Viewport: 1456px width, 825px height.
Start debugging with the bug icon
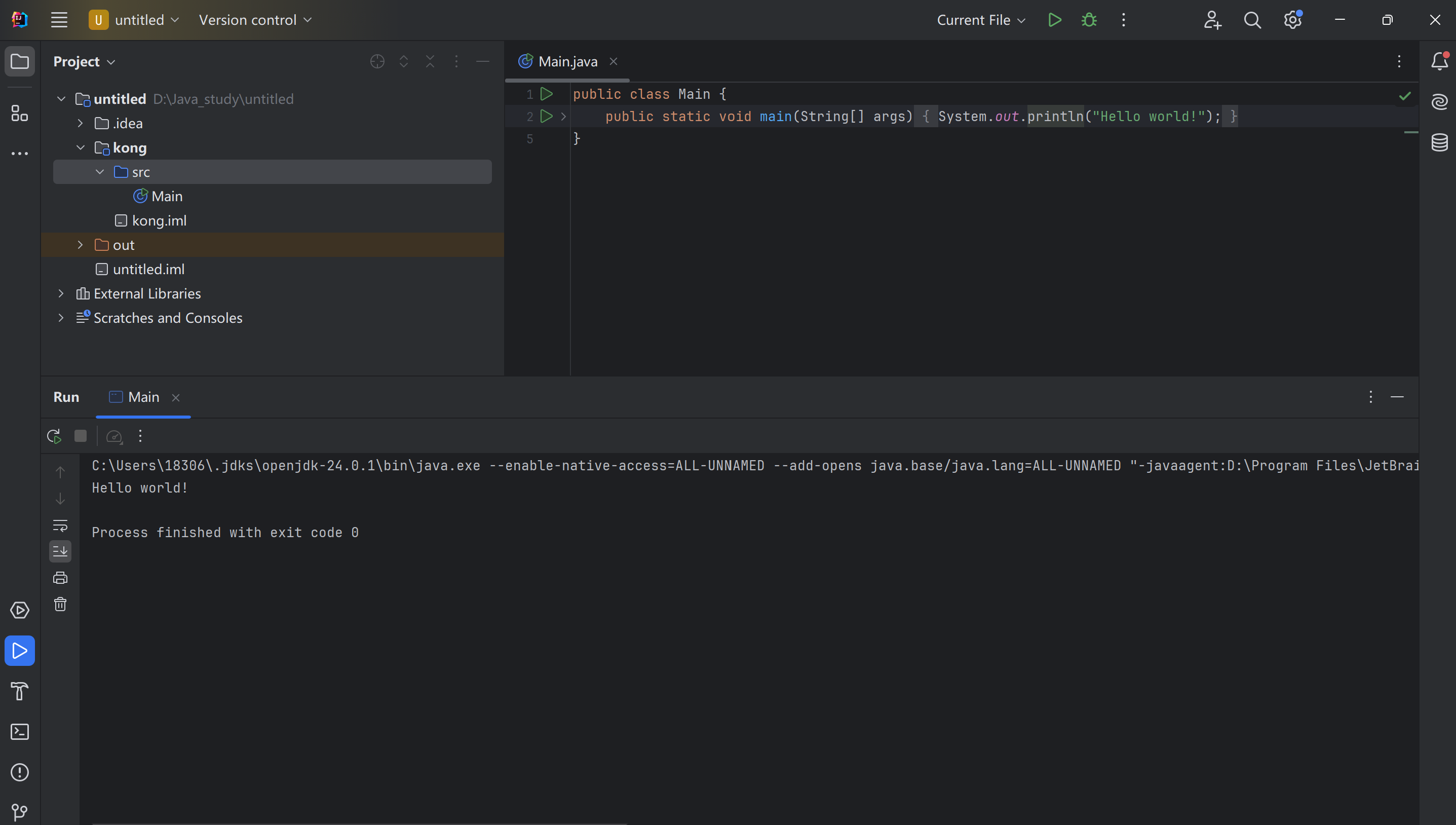tap(1089, 20)
